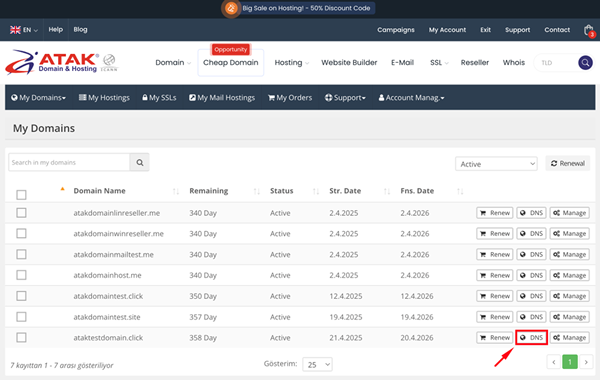The height and width of the screenshot is (380, 600).
Task: Open DNS for atakdomainhost.me
Action: [532, 275]
